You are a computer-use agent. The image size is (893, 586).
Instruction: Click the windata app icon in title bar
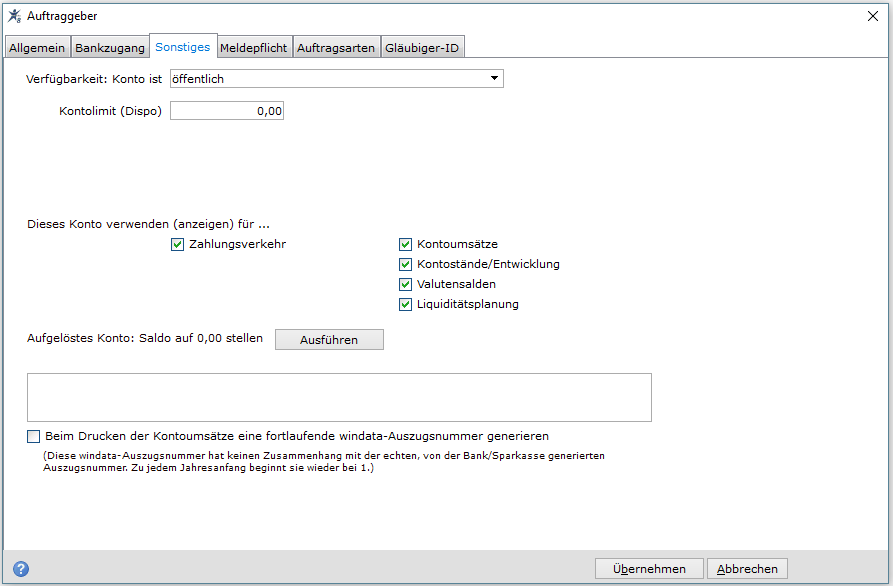point(14,16)
